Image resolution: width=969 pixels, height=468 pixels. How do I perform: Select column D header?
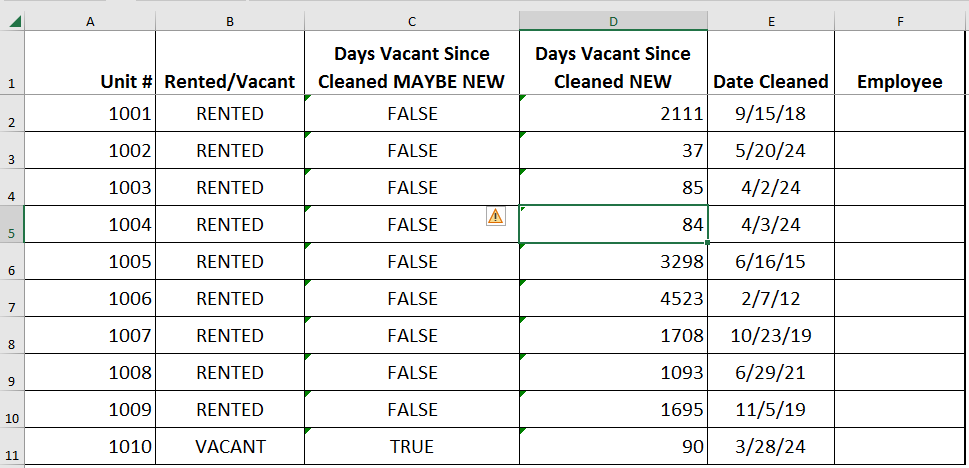(x=613, y=22)
